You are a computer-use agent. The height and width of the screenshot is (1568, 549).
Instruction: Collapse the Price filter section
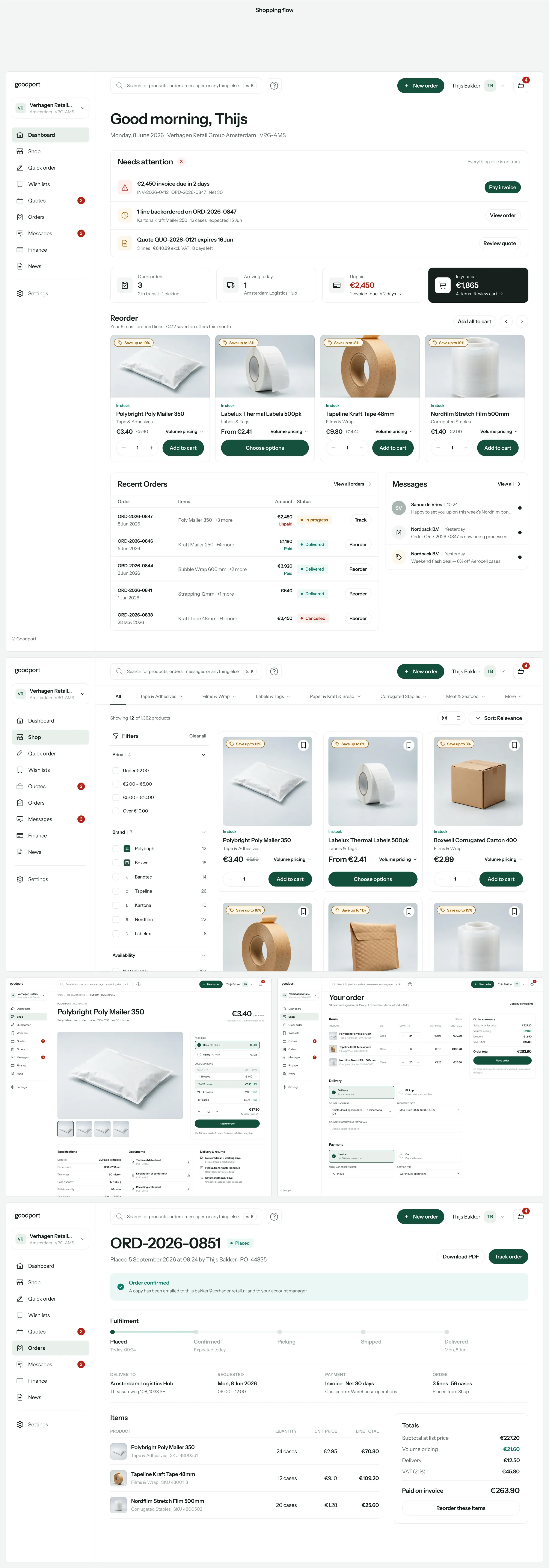pyautogui.click(x=204, y=755)
